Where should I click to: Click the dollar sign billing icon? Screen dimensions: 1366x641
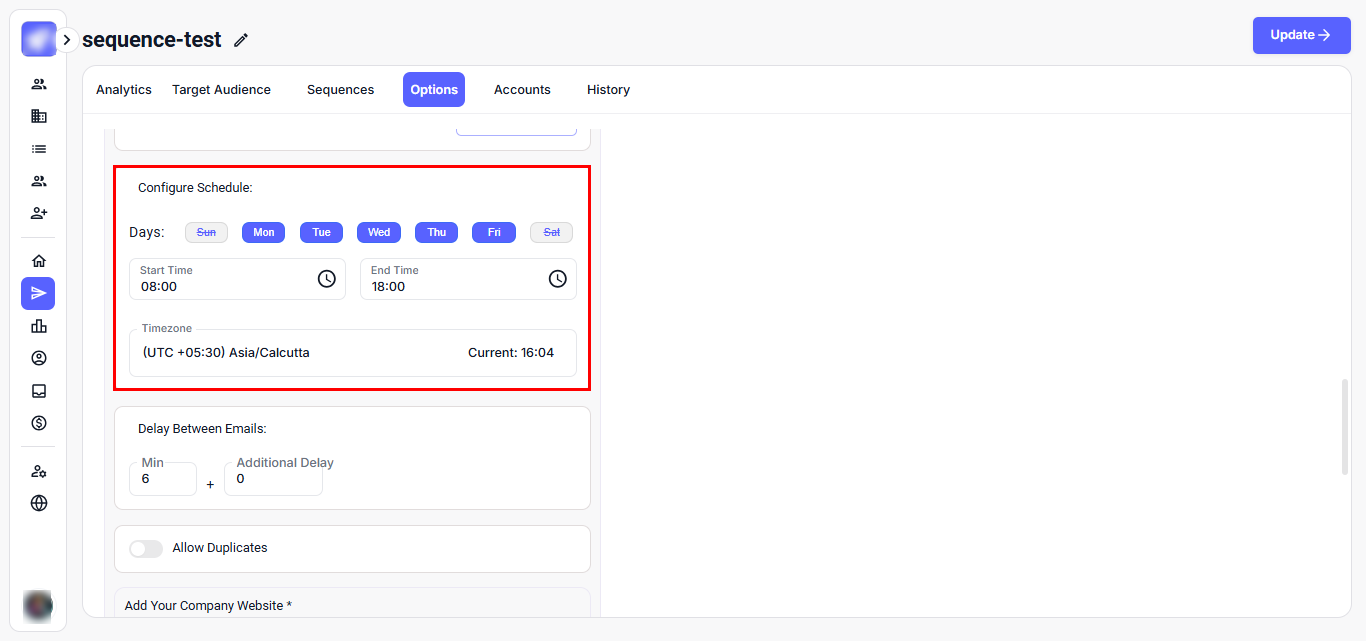tap(39, 423)
